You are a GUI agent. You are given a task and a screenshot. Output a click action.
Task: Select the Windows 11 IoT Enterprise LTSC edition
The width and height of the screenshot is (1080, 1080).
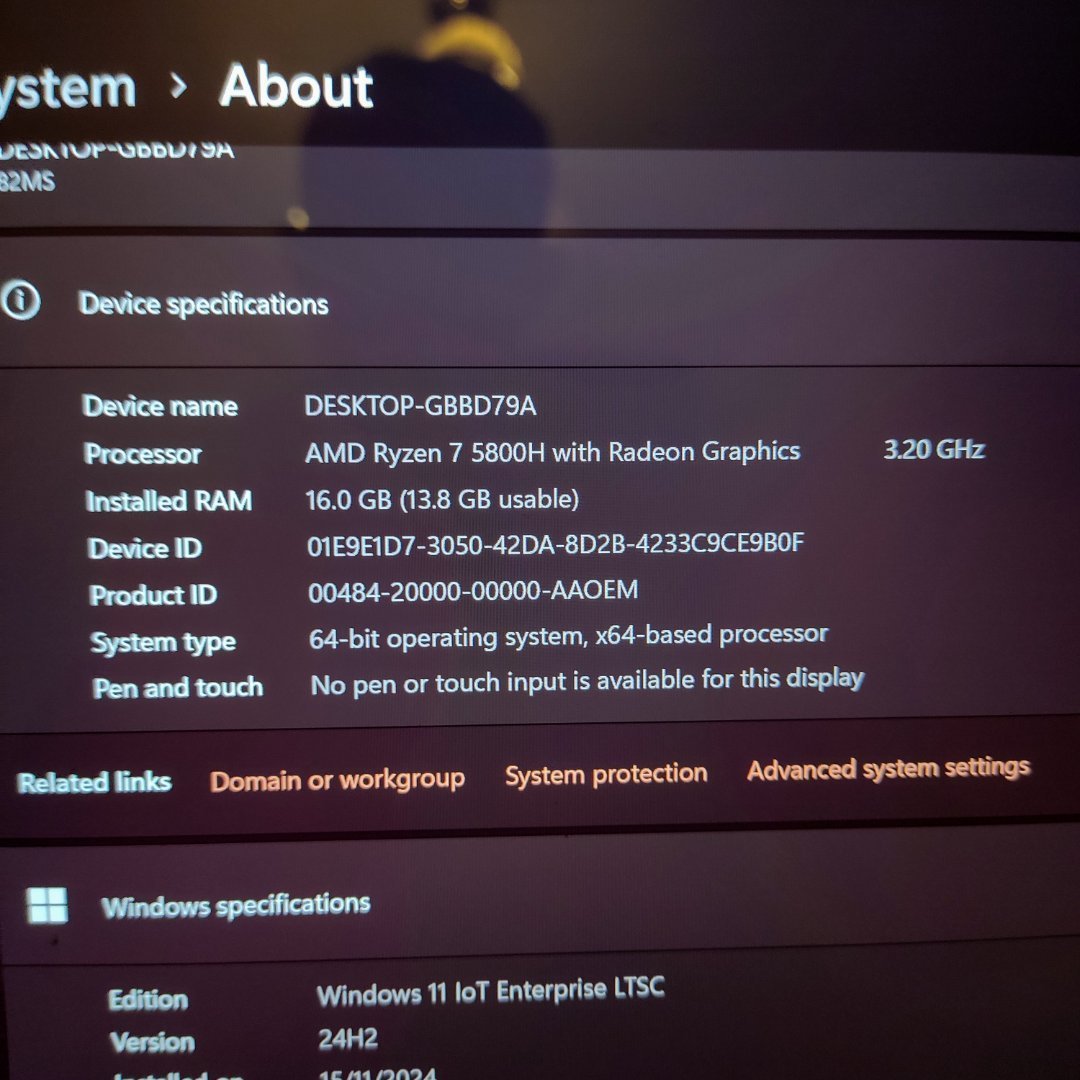pyautogui.click(x=490, y=992)
